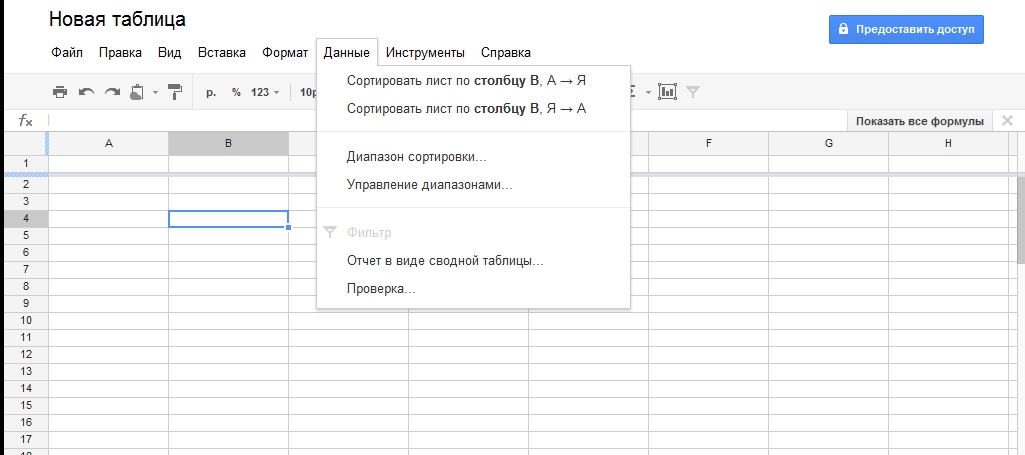Select the paint format roller icon

coord(175,92)
